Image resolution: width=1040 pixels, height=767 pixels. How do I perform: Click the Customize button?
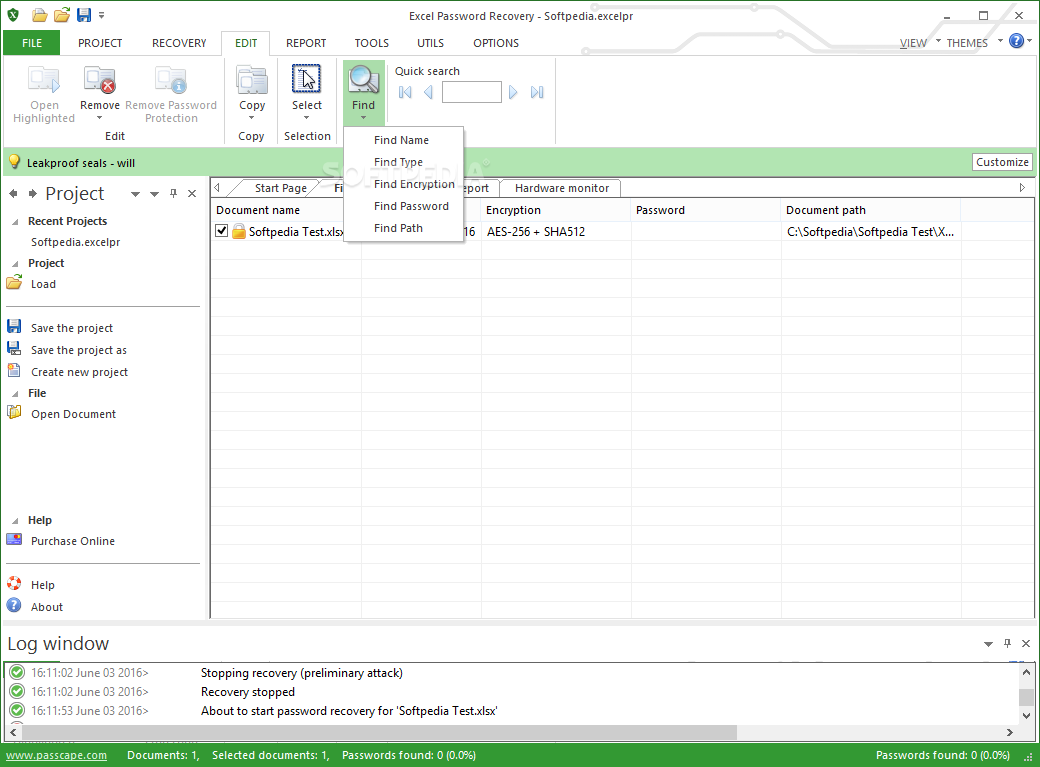click(1002, 162)
